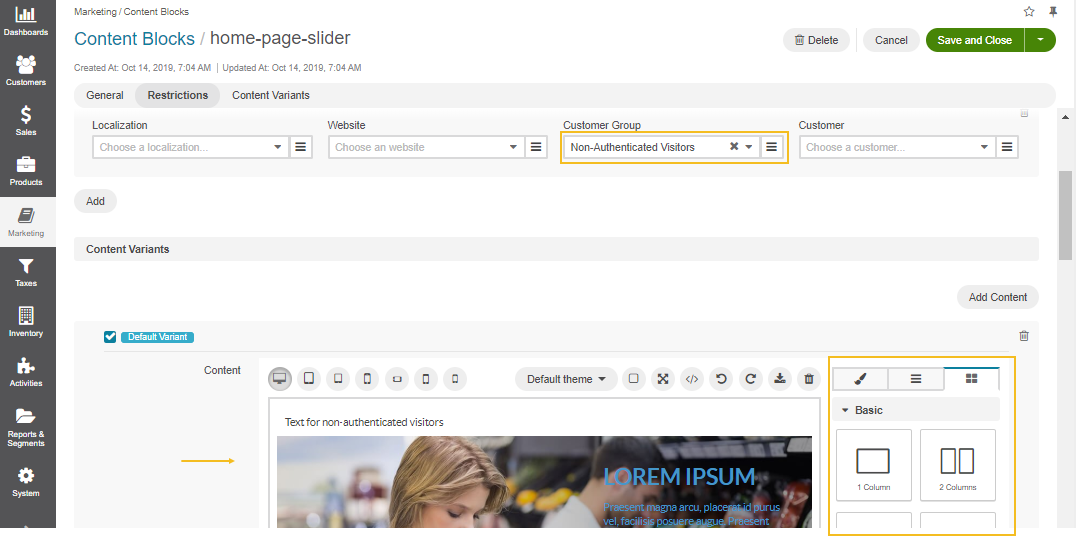Redo editor change
1076x536 pixels.
pos(751,378)
